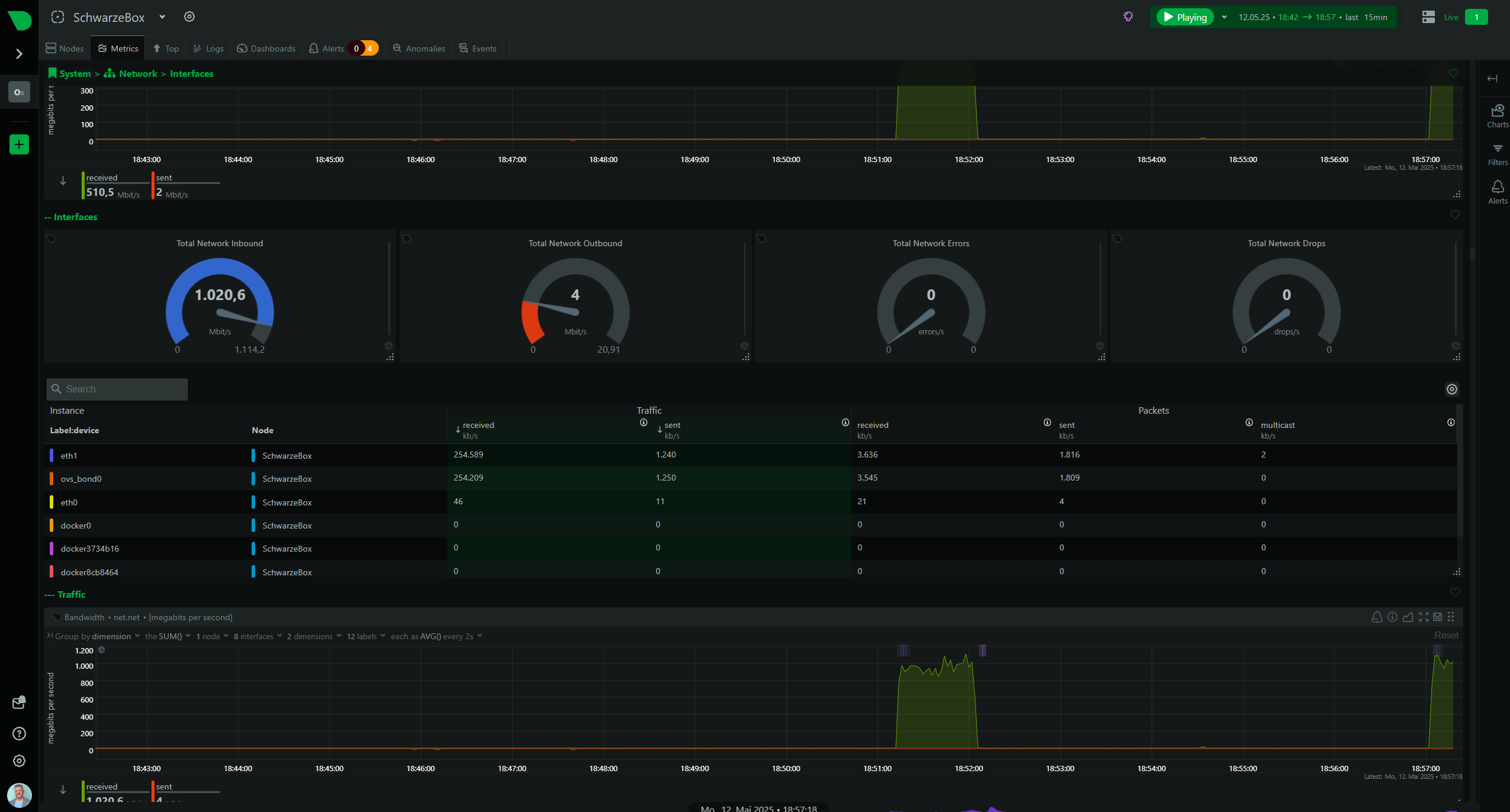
Task: Click the fullscreen icon on Bandwidth chart
Action: (x=1424, y=617)
